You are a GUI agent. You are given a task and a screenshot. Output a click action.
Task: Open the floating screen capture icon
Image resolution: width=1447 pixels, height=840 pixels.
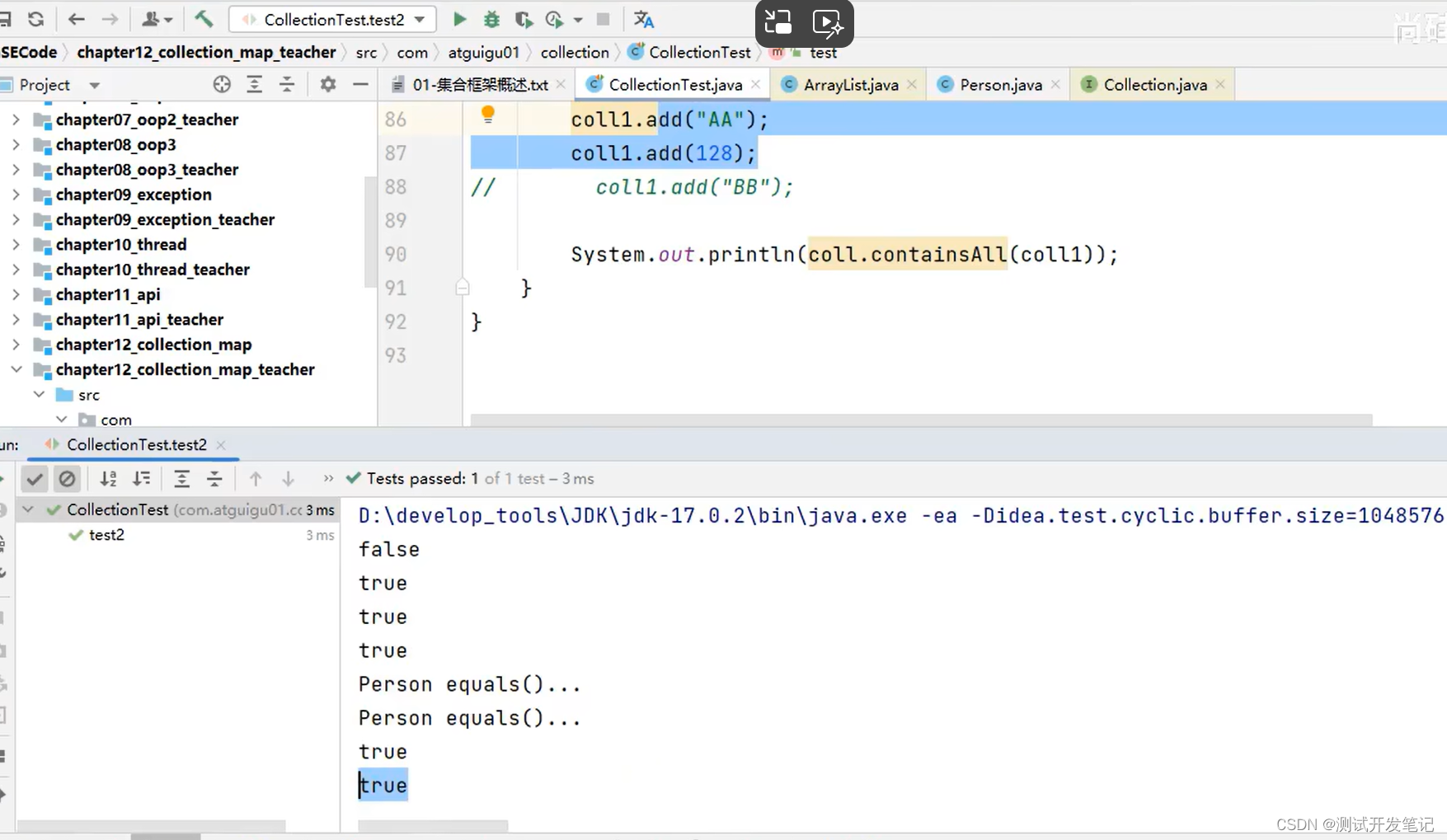pos(778,22)
